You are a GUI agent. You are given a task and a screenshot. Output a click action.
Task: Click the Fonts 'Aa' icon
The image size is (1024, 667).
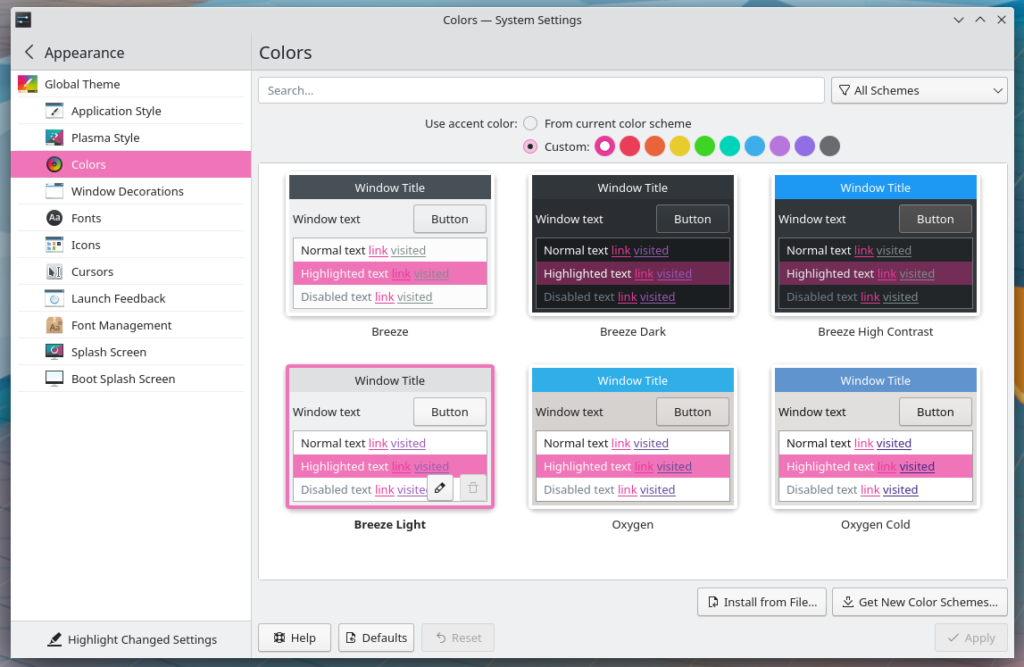(54, 218)
